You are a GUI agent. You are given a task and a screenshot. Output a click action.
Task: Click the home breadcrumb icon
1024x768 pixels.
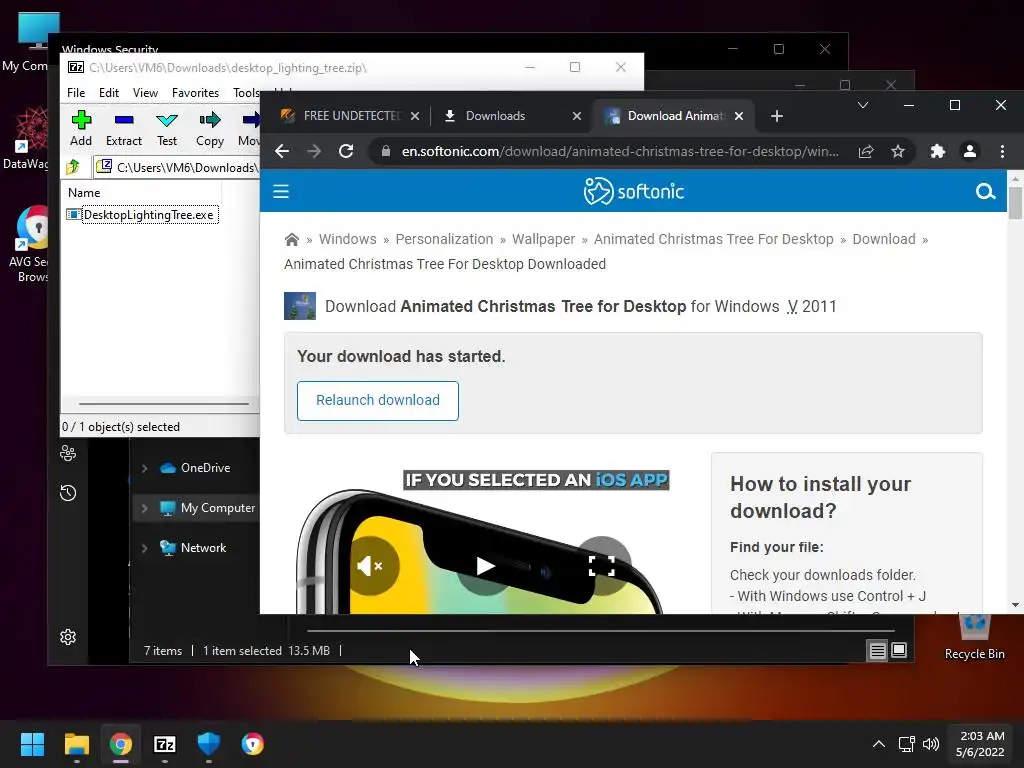[292, 240]
